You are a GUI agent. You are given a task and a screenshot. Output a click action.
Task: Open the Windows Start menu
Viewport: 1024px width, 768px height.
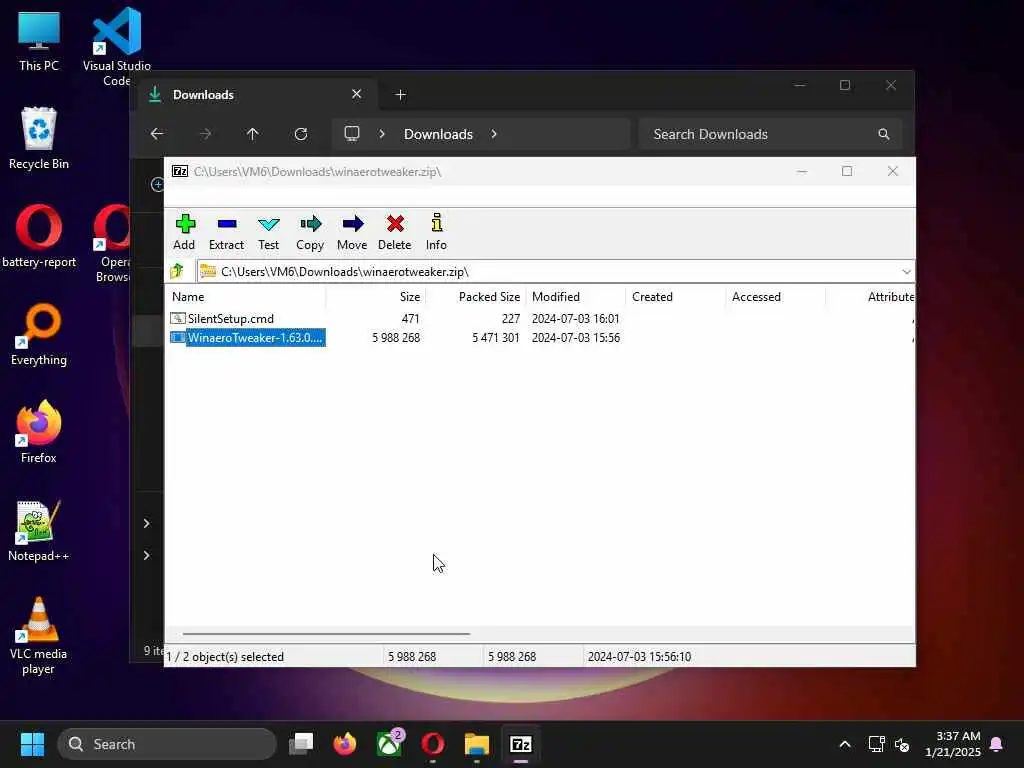tap(32, 744)
